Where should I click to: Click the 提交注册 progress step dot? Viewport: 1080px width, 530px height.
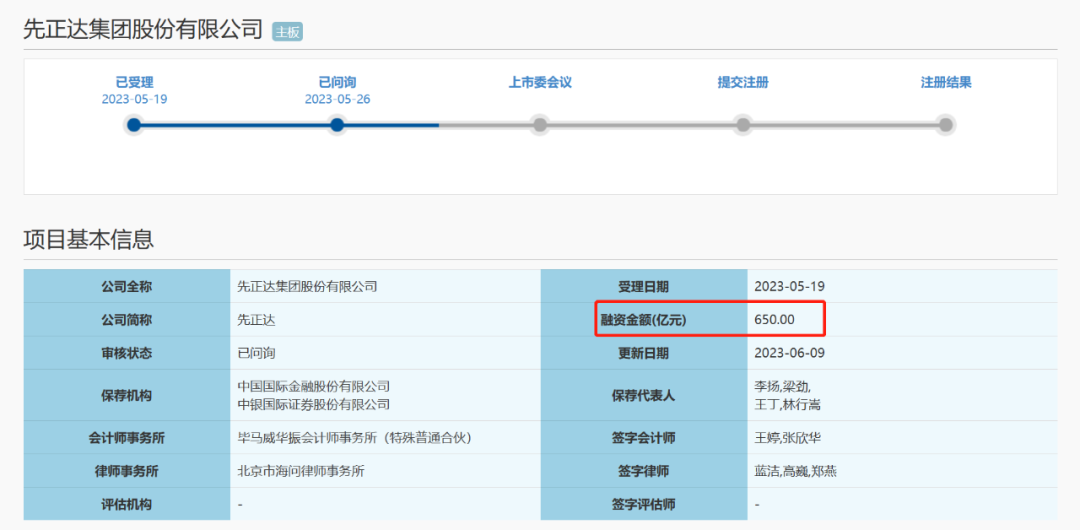[x=742, y=125]
